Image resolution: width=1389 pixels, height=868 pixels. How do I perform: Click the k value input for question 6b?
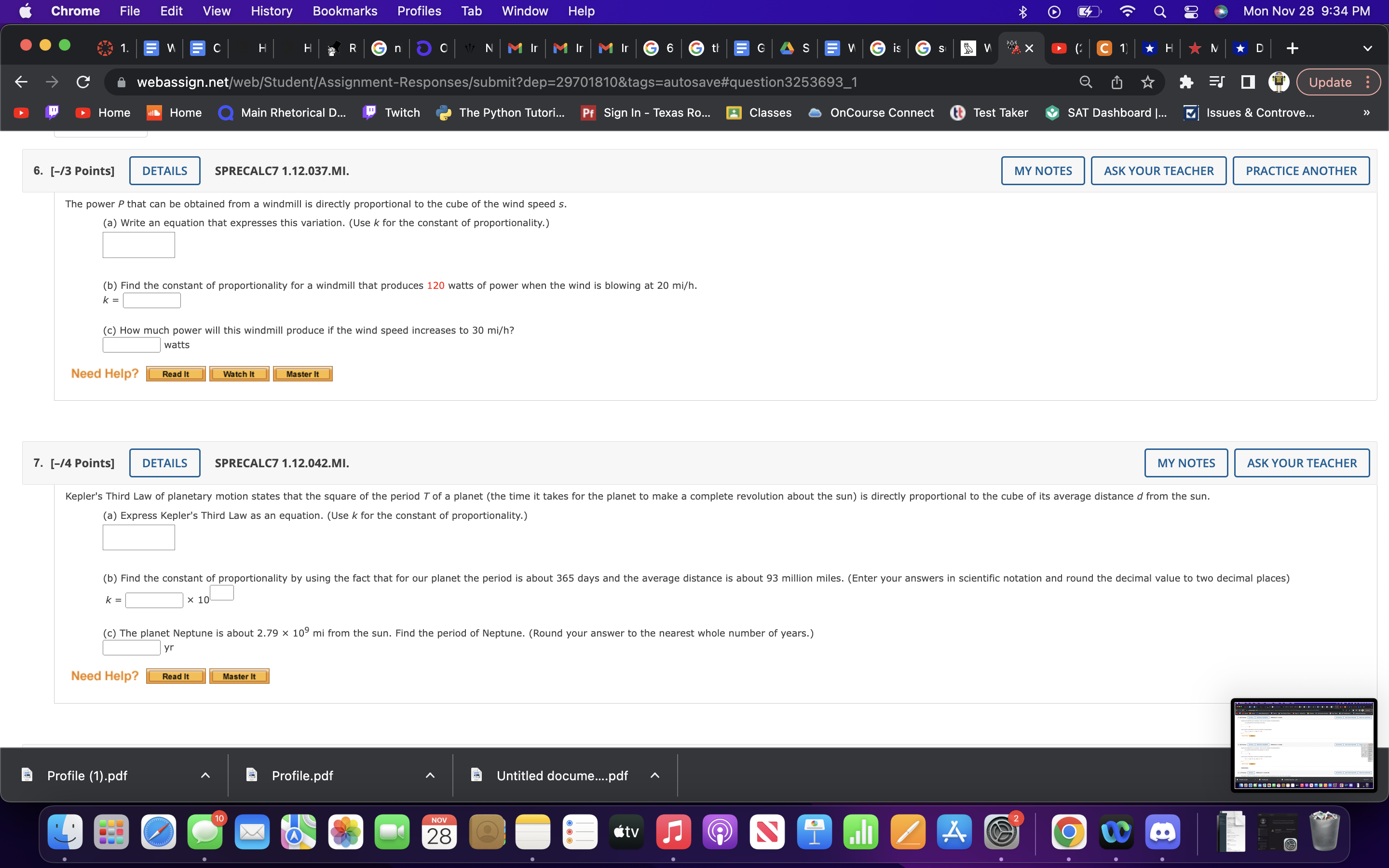tap(151, 300)
